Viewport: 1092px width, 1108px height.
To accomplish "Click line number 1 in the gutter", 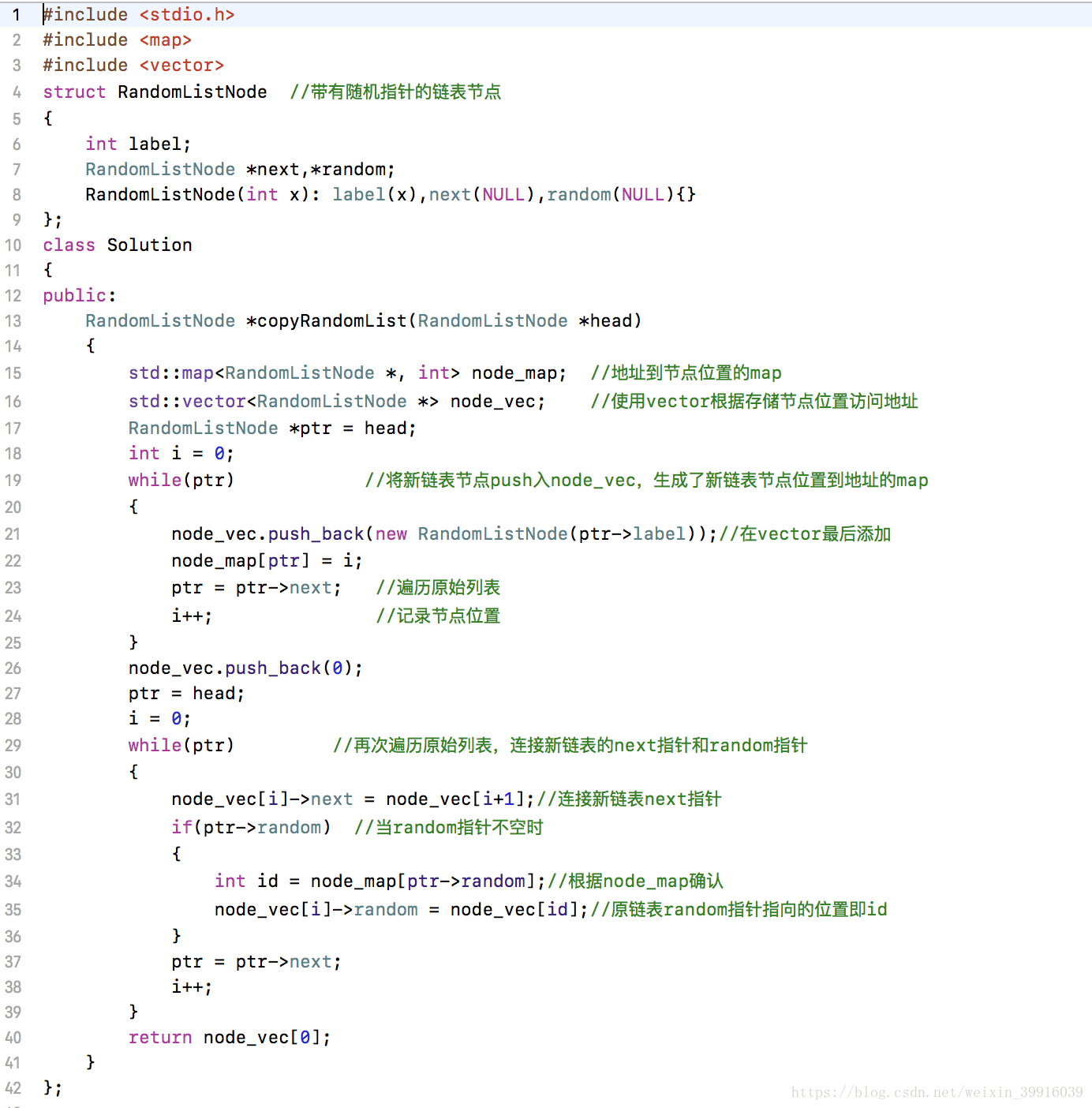I will [16, 15].
